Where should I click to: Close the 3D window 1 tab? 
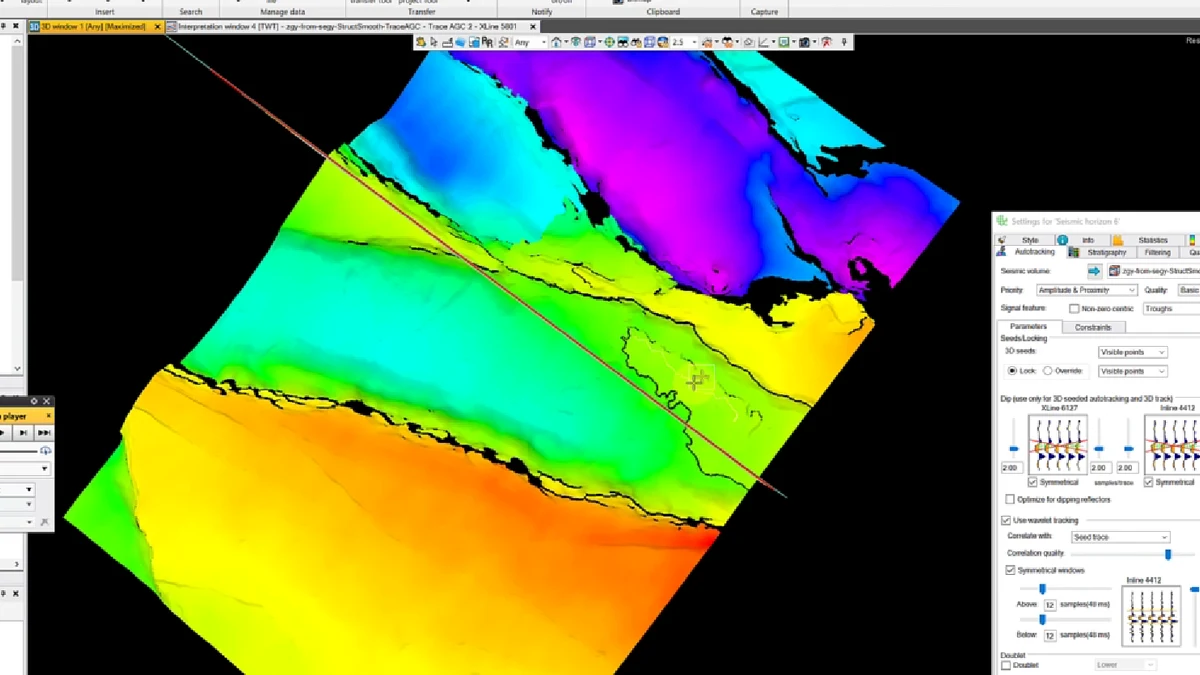click(157, 27)
